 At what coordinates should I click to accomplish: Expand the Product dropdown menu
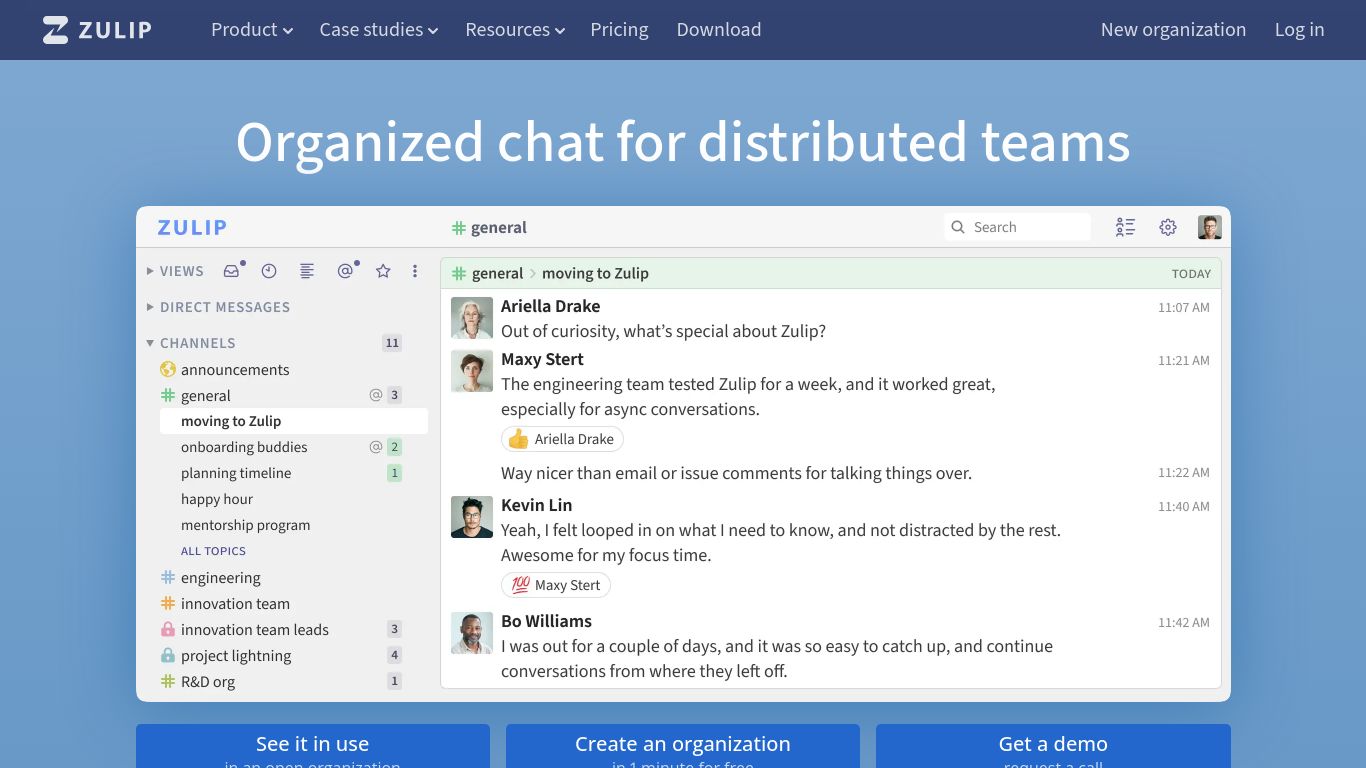pyautogui.click(x=252, y=30)
